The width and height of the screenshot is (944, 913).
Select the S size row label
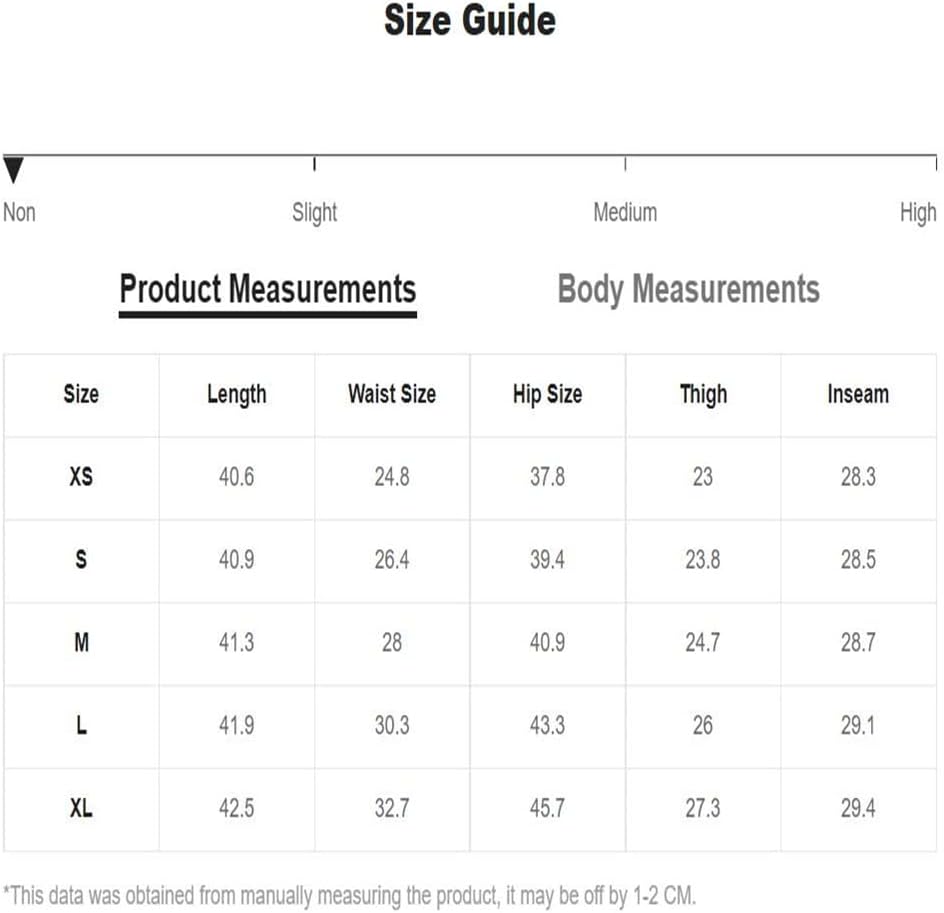(81, 560)
